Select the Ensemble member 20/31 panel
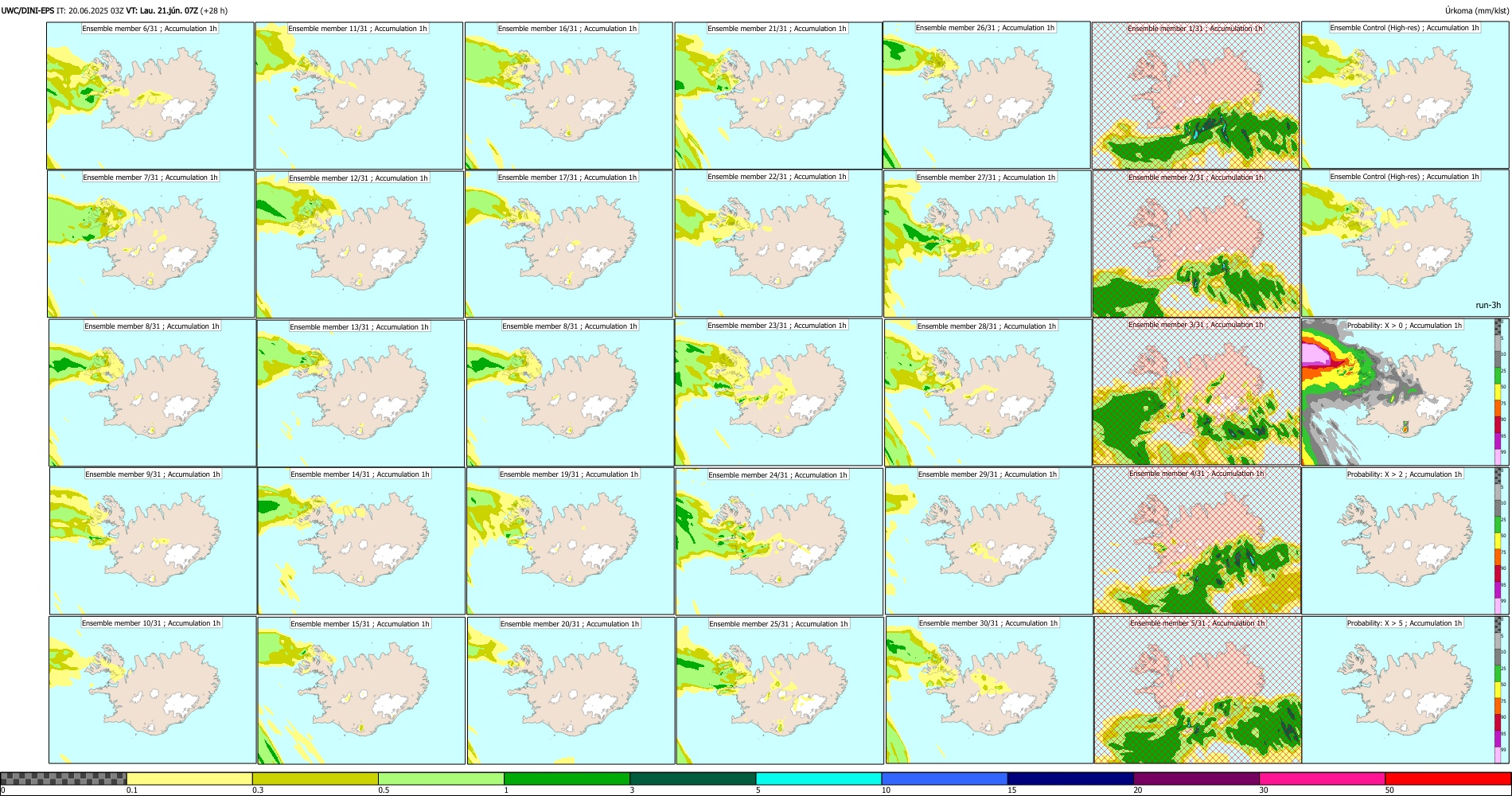This screenshot has height=796, width=1512. click(x=571, y=690)
